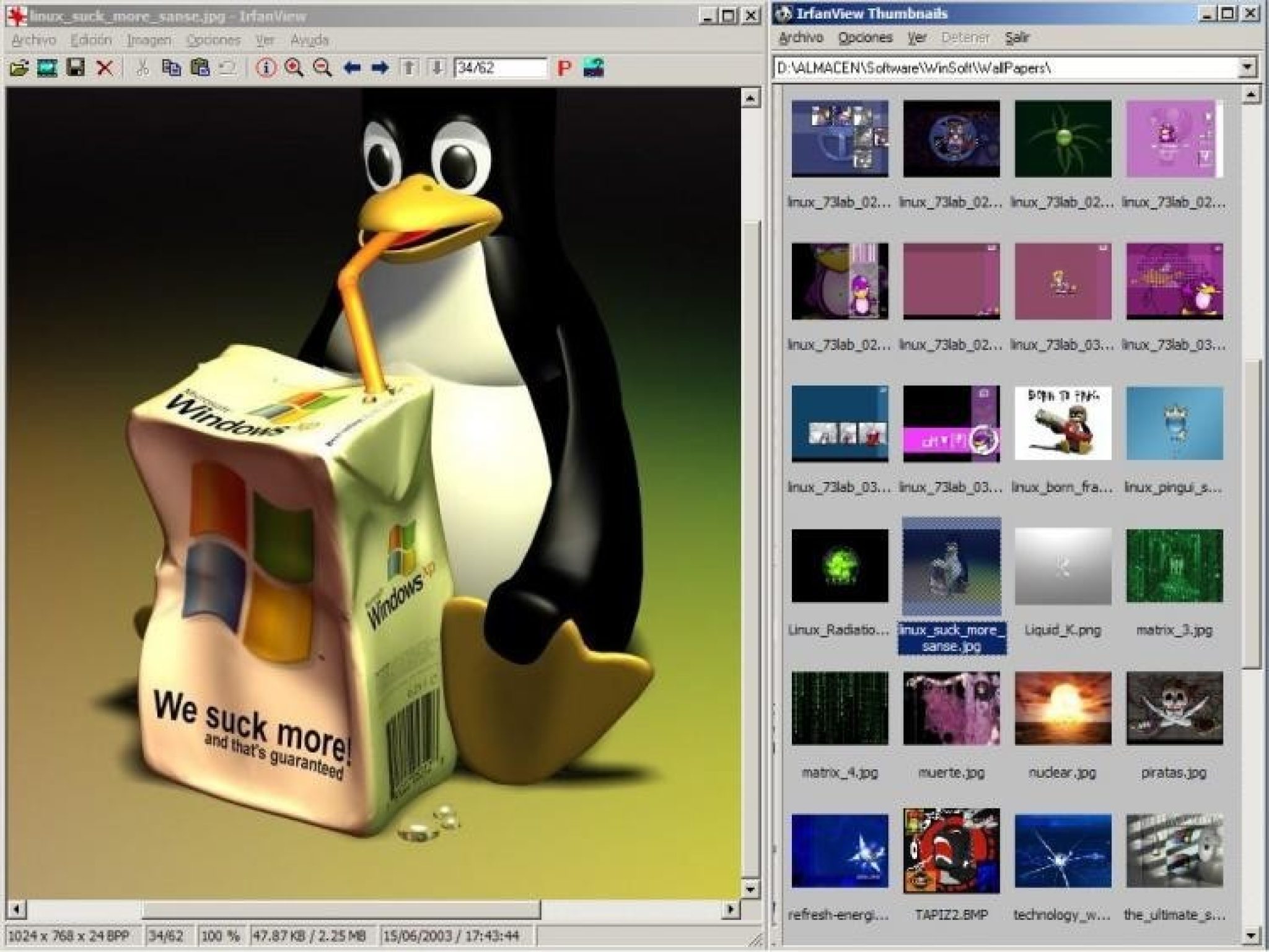Select the piratas.jpg thumbnail
The width and height of the screenshot is (1269, 952).
tap(1174, 708)
